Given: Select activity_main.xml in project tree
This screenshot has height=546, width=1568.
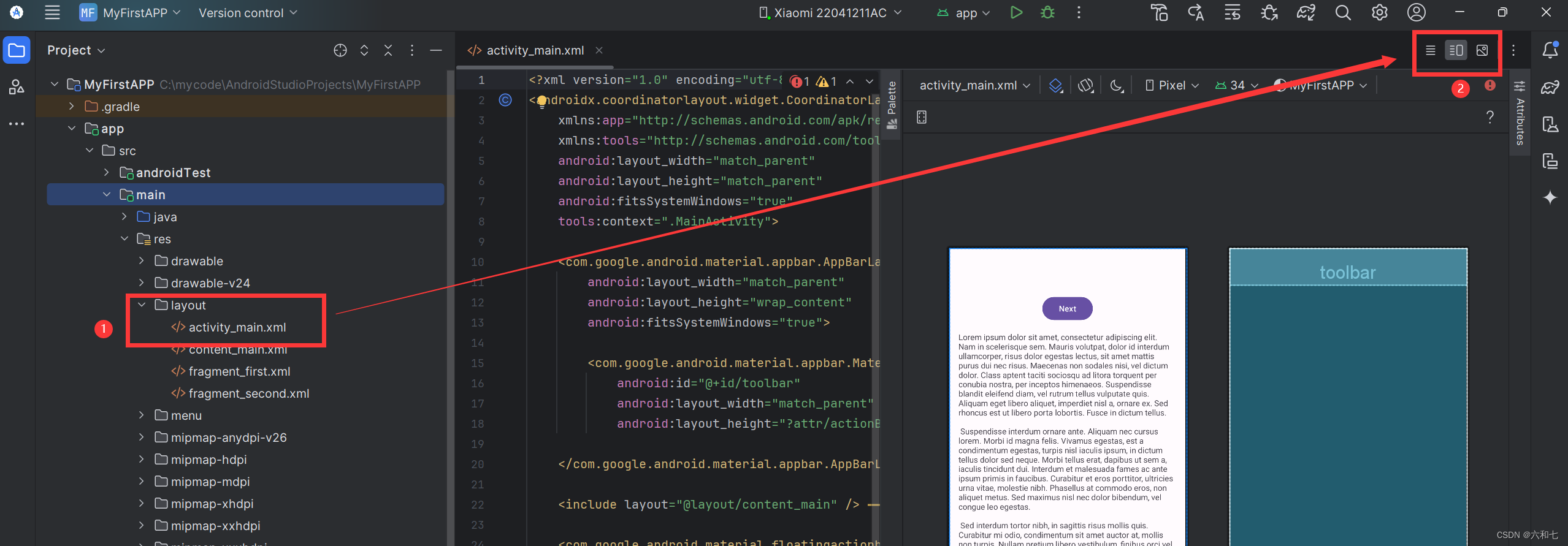Looking at the screenshot, I should point(237,327).
